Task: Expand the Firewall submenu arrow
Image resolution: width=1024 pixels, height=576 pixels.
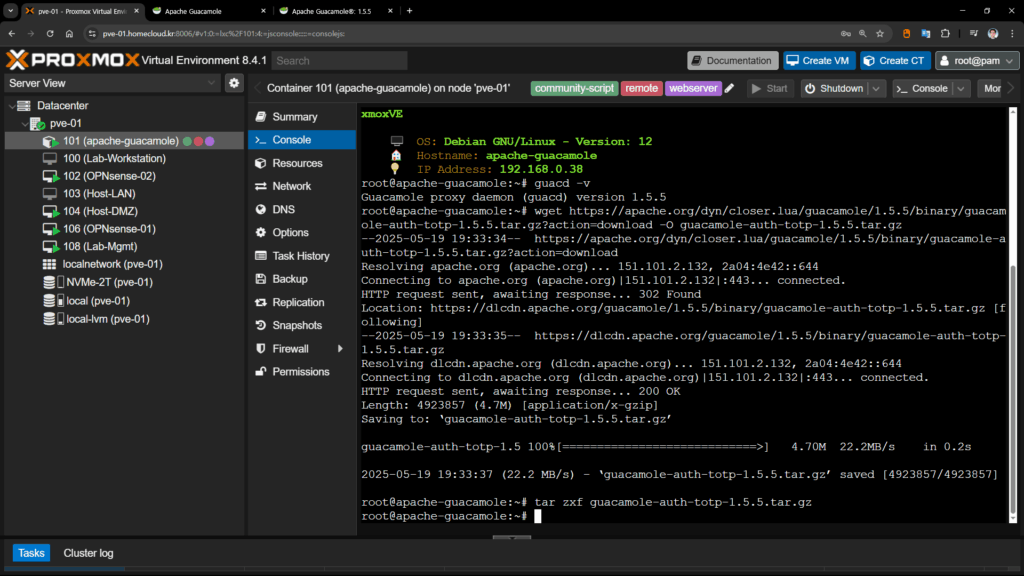Action: point(340,349)
